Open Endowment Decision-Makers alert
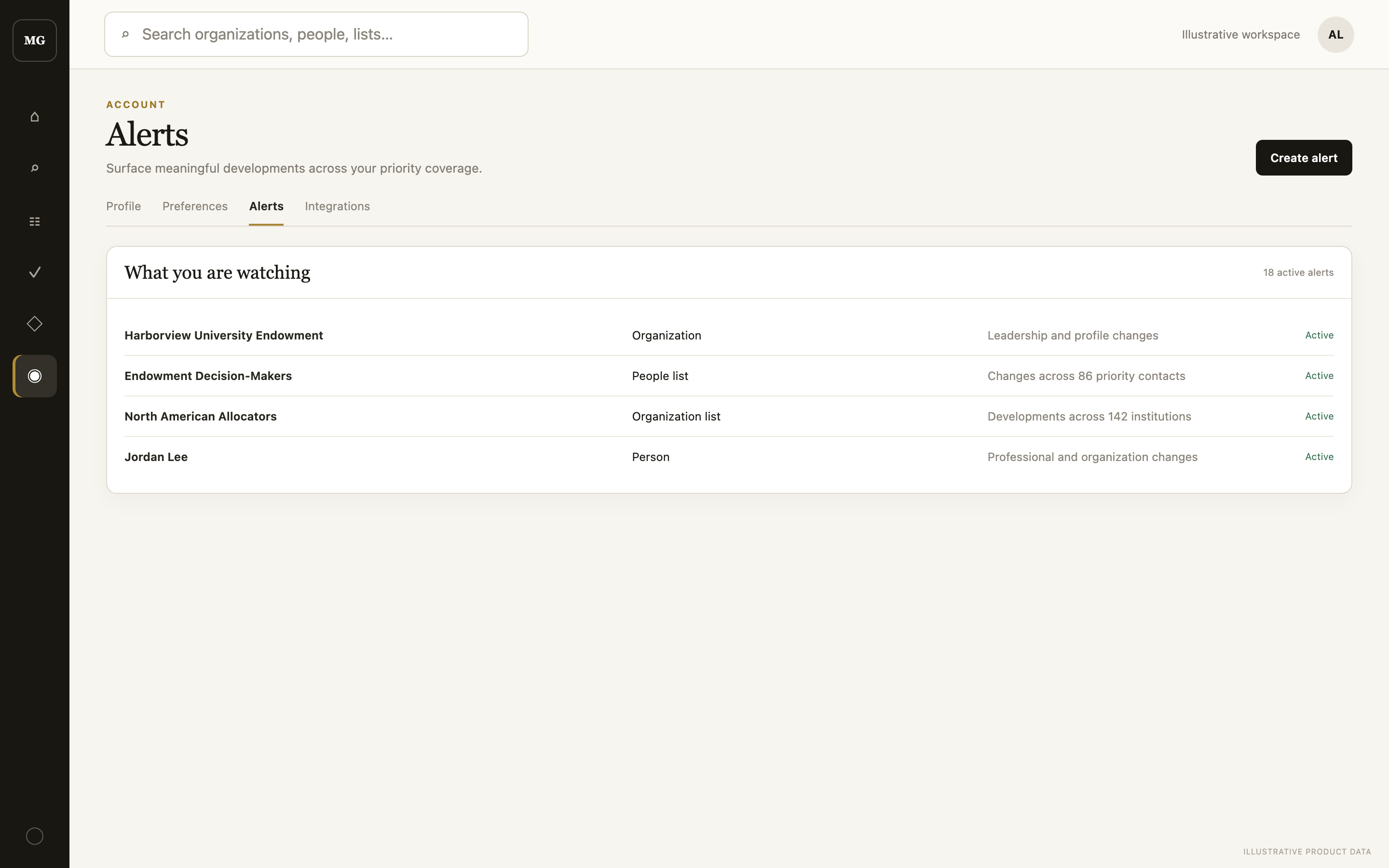The height and width of the screenshot is (868, 1389). 729,376
